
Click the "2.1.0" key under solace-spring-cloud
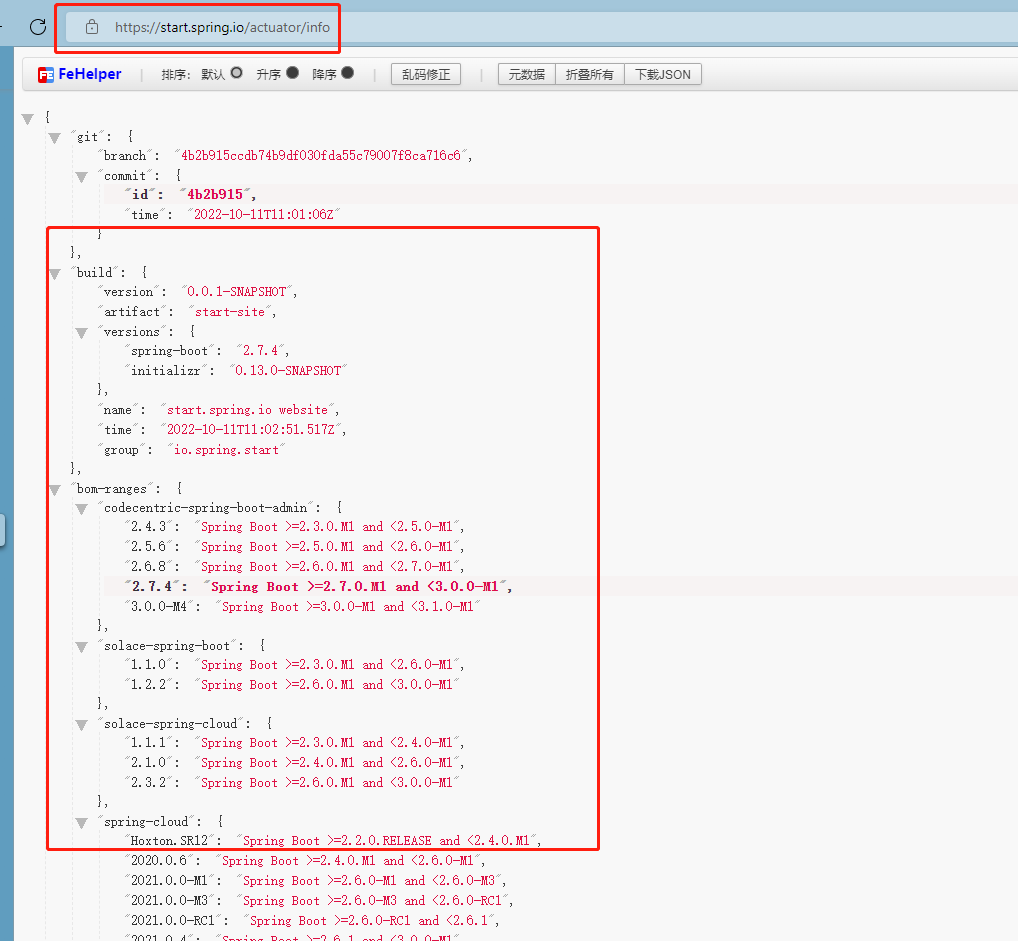tap(149, 763)
